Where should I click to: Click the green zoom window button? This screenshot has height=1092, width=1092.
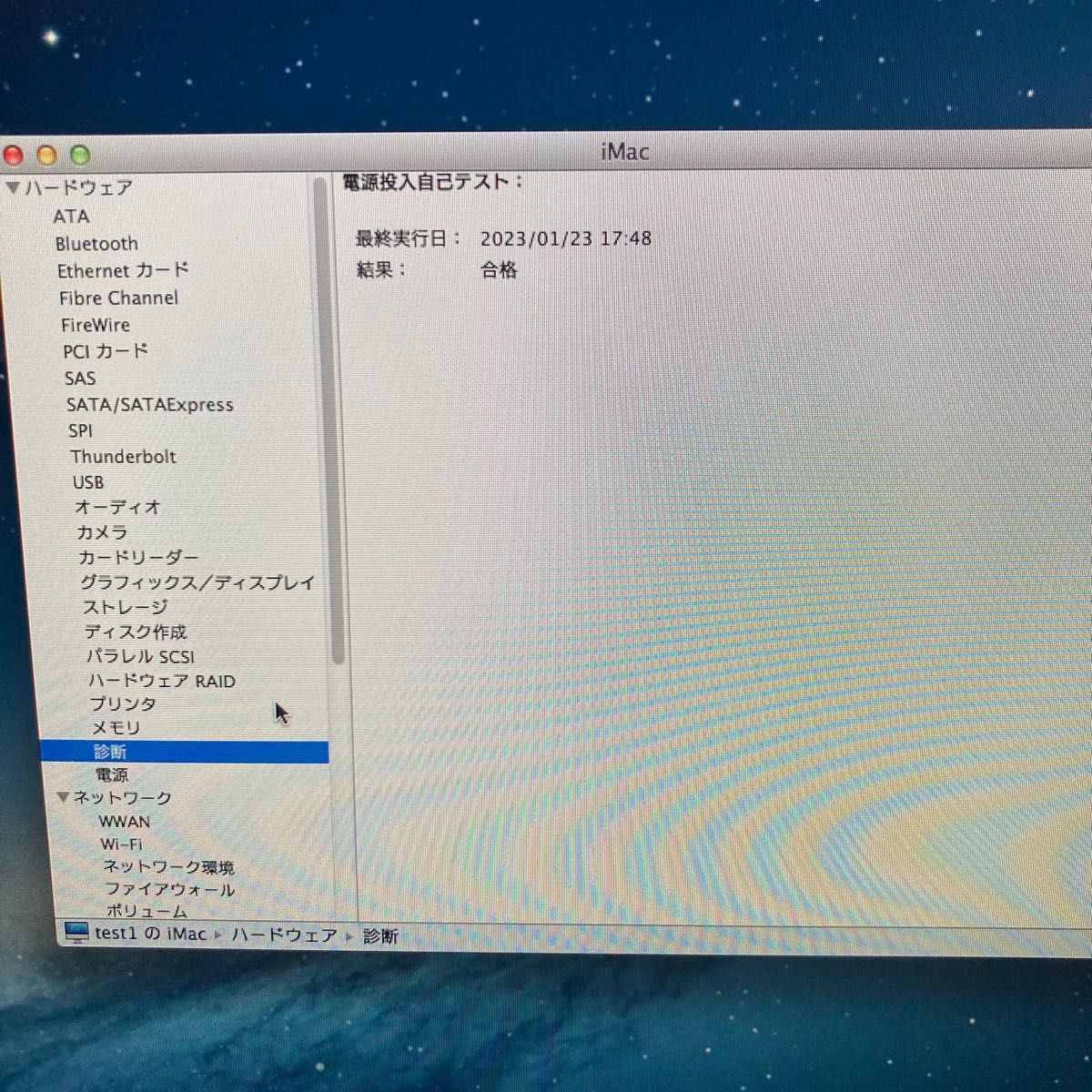80,156
